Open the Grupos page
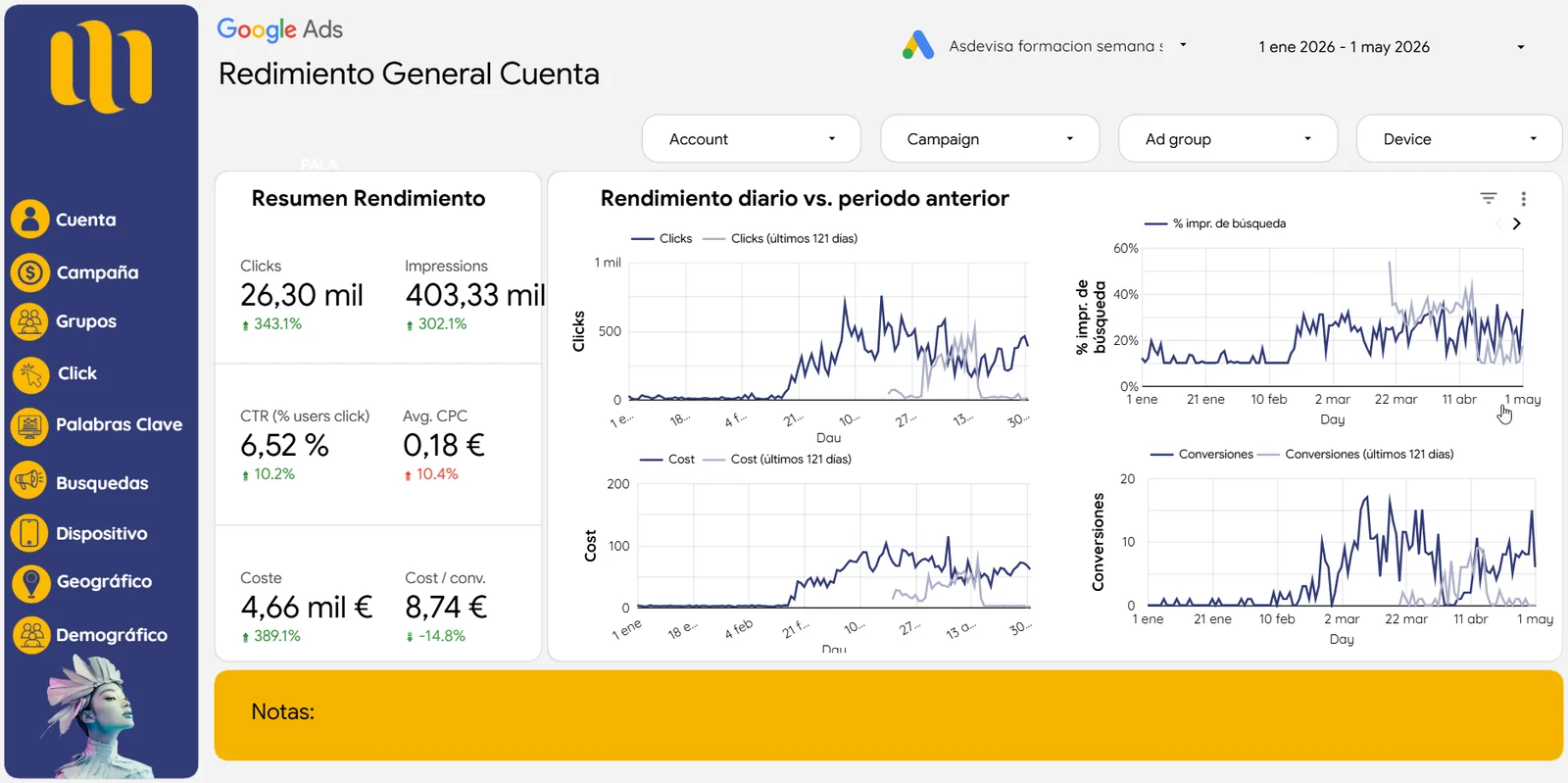This screenshot has height=783, width=1568. pos(86,321)
